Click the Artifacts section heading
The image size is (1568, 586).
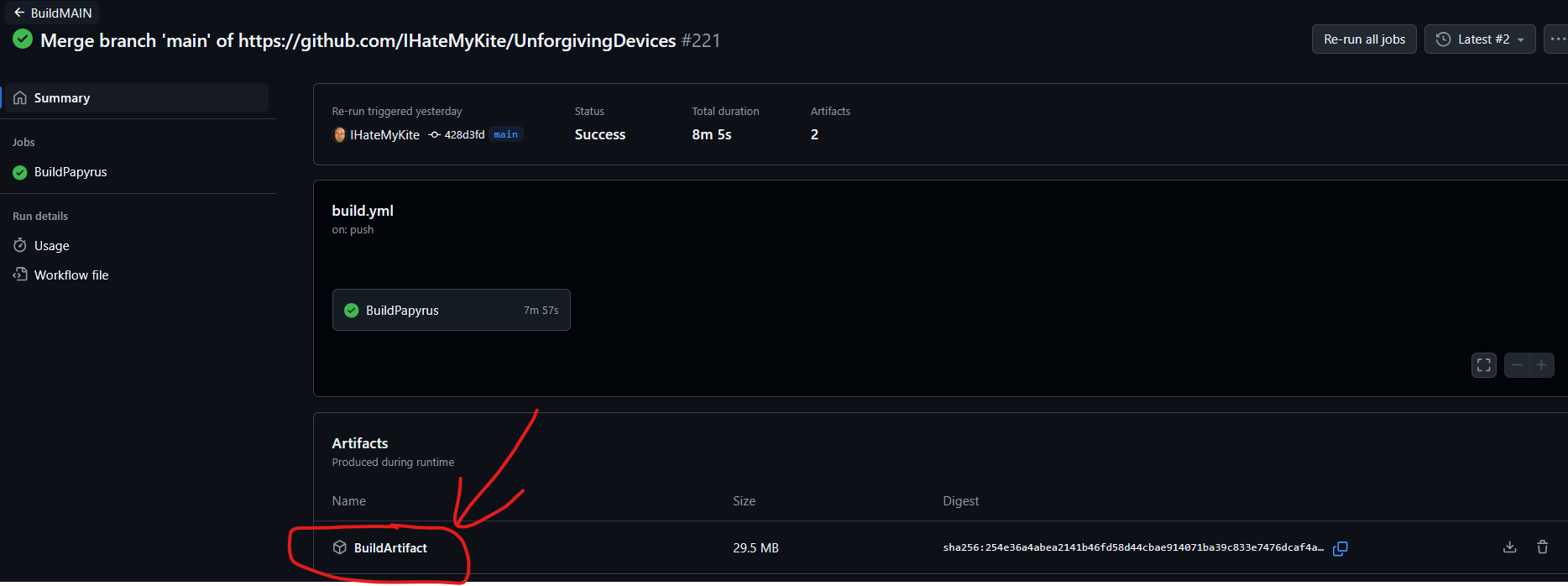(360, 443)
